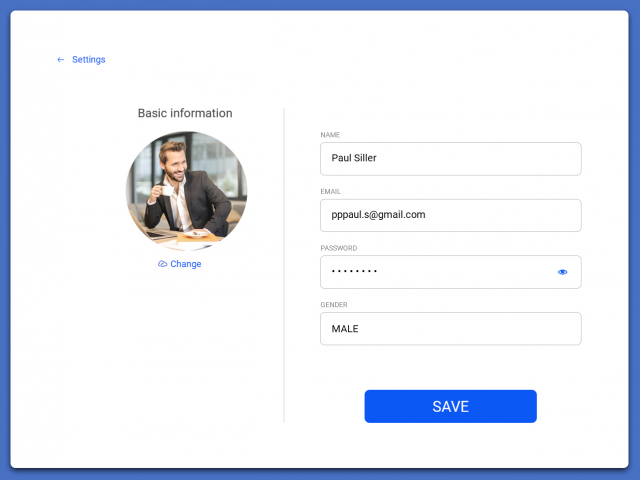Click the back arrow icon beside Settings

(60, 60)
